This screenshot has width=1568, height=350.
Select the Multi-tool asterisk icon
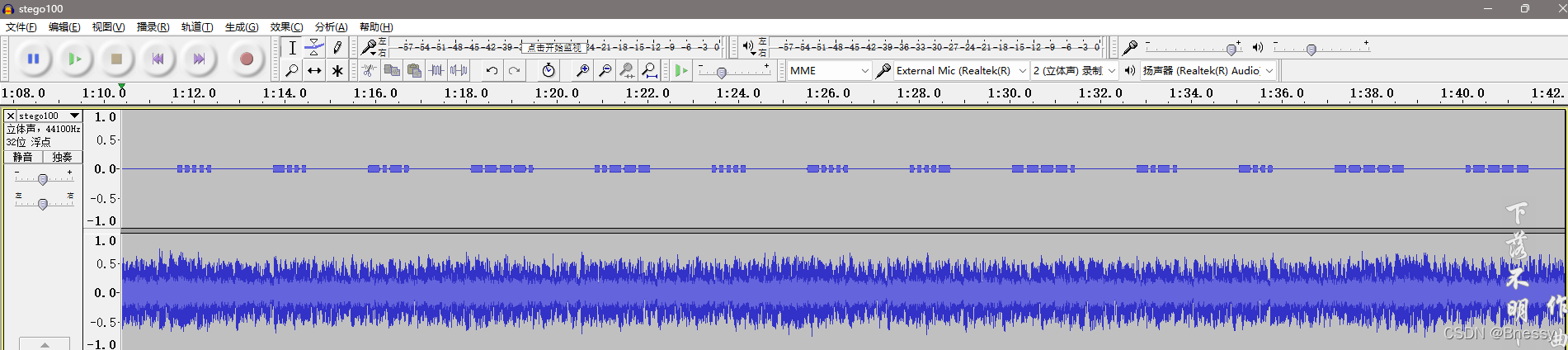tap(337, 71)
